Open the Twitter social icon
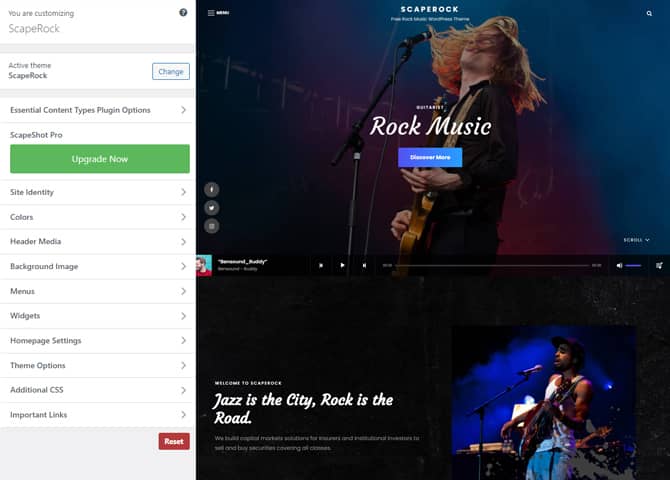The width and height of the screenshot is (670, 480). (213, 208)
